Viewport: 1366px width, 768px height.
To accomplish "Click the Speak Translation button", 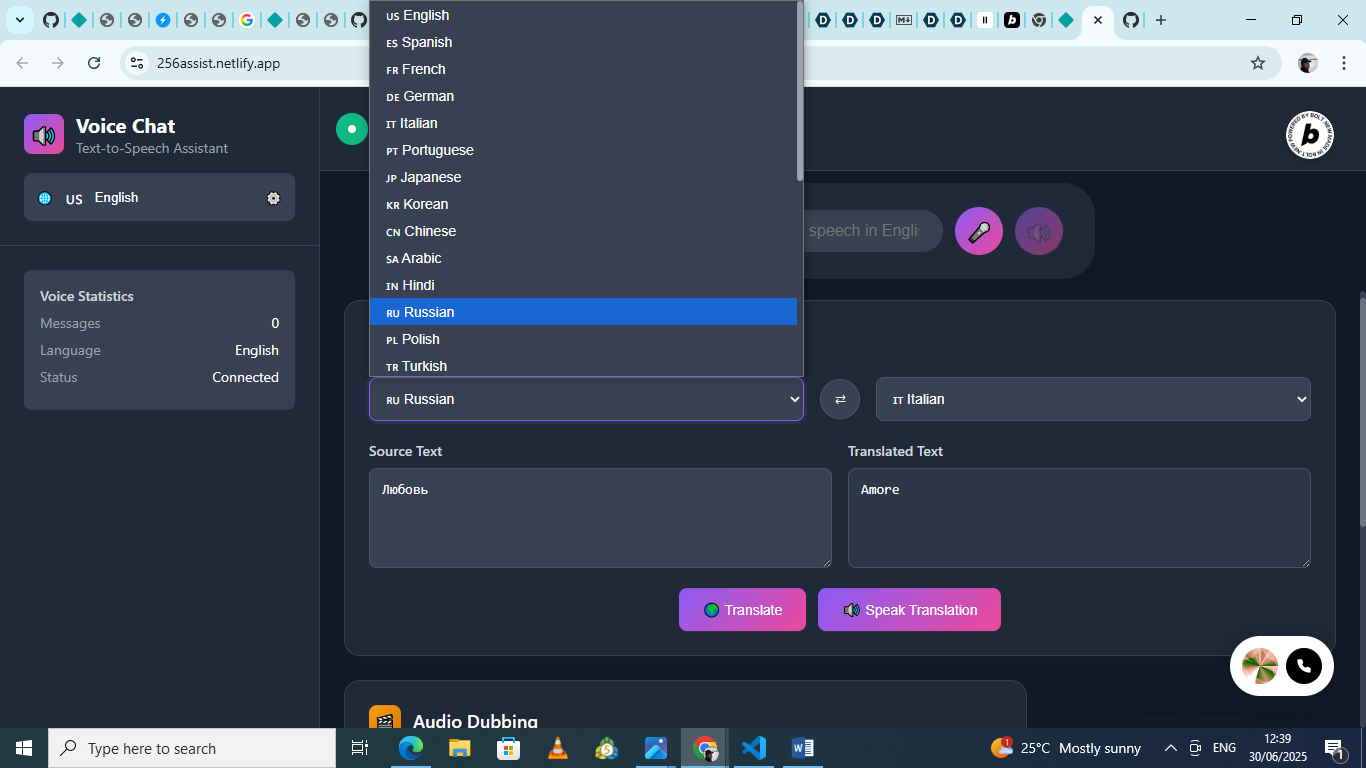I will 909,609.
